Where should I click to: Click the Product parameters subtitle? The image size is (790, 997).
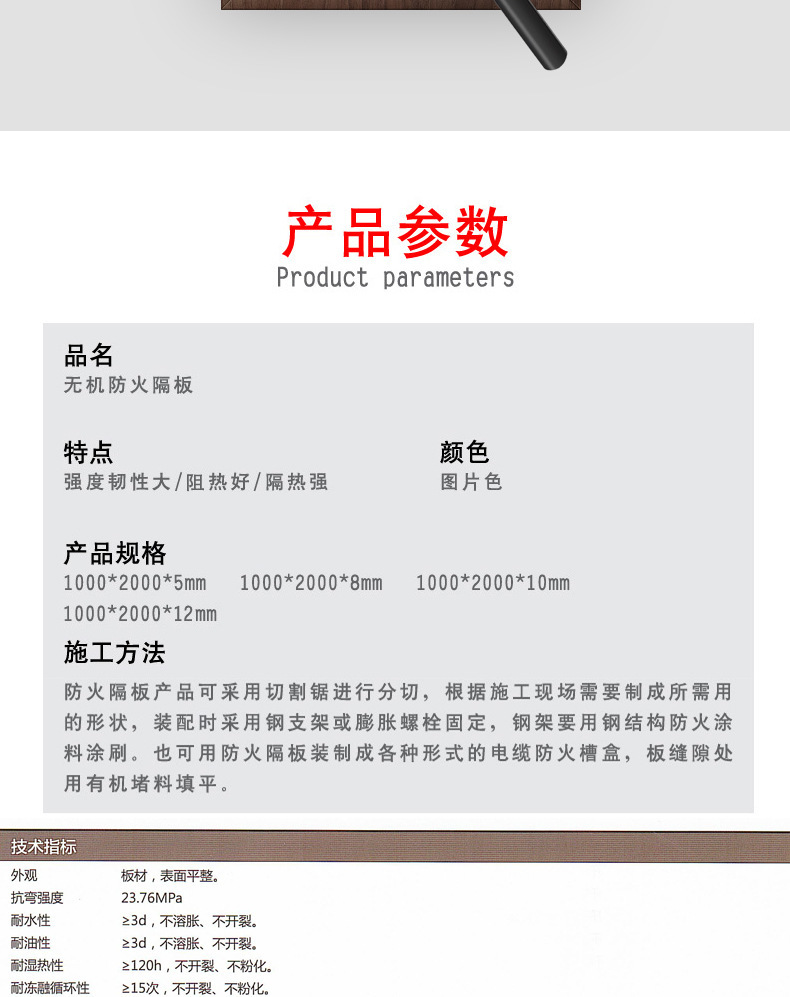coord(395,278)
